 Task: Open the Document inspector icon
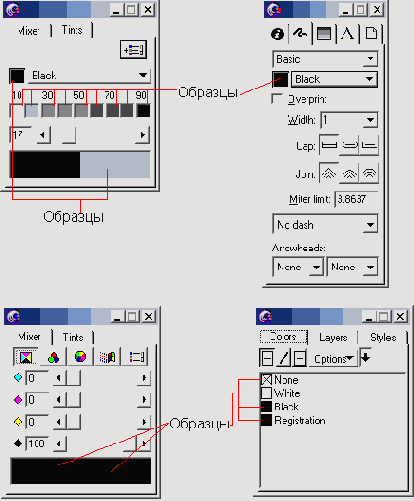click(371, 33)
